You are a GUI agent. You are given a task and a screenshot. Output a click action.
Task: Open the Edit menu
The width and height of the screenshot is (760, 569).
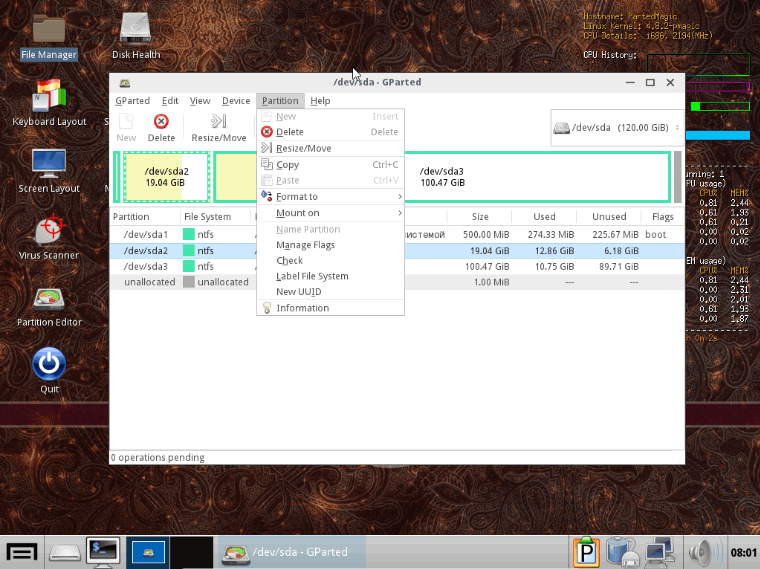[x=170, y=101]
